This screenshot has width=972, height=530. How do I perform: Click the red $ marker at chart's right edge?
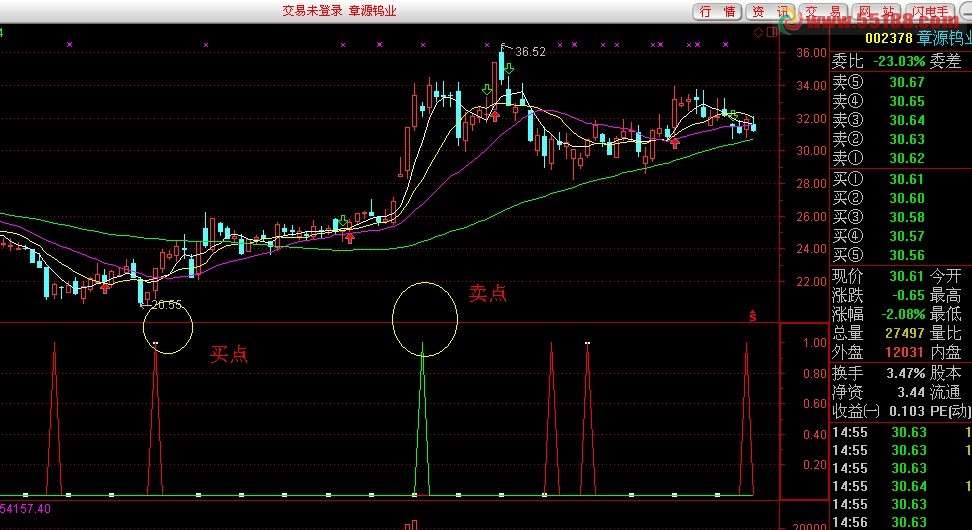[753, 317]
